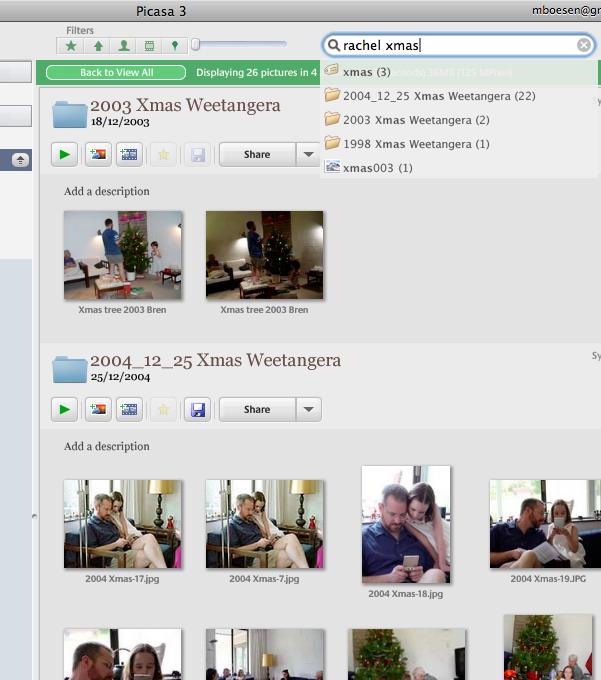Toggle the geotagged photos filter

(175, 46)
